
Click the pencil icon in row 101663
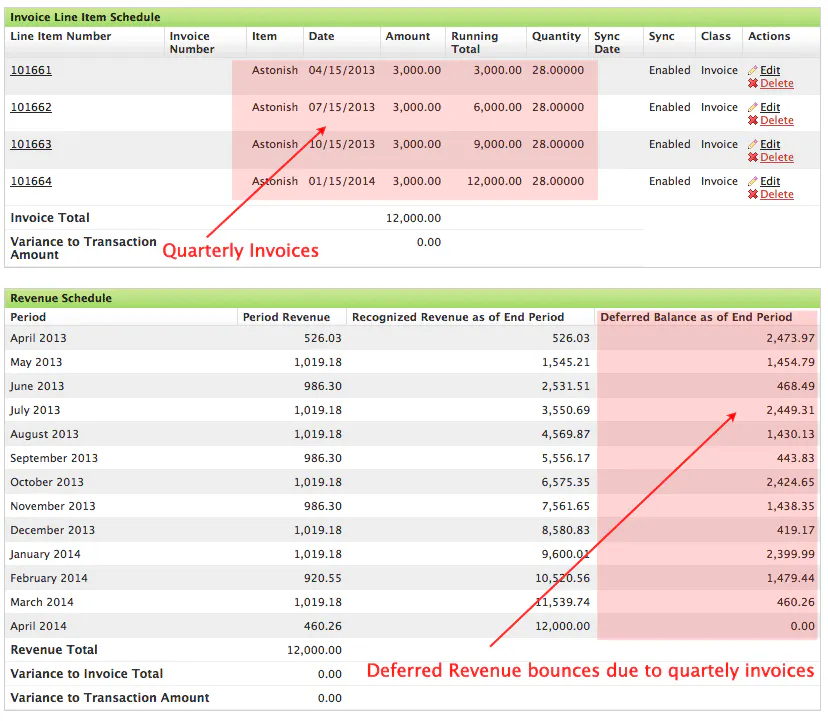[752, 144]
